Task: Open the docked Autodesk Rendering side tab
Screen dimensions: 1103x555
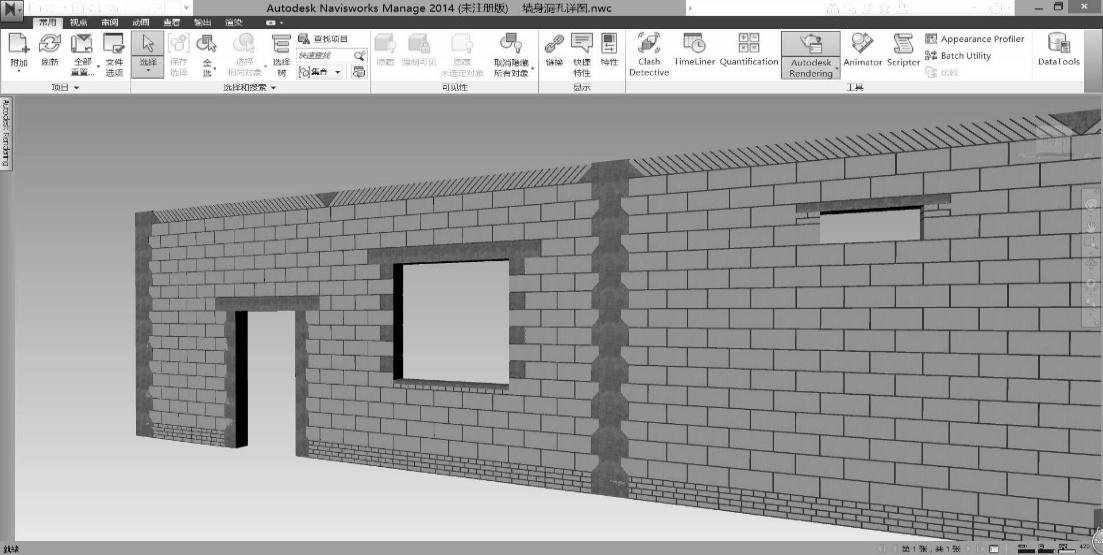Action: (x=6, y=133)
